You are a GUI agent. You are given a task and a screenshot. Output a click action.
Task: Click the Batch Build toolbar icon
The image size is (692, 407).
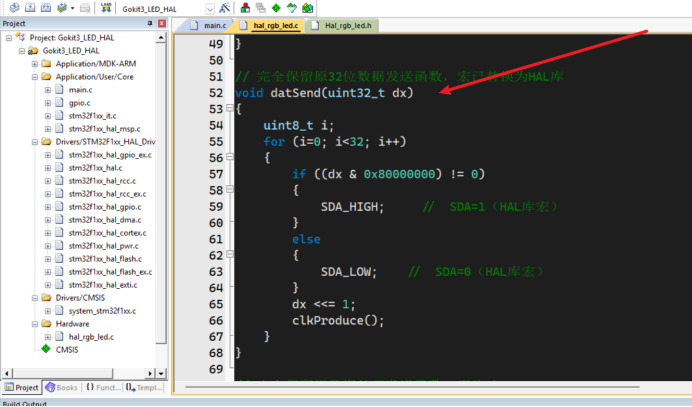(x=63, y=8)
